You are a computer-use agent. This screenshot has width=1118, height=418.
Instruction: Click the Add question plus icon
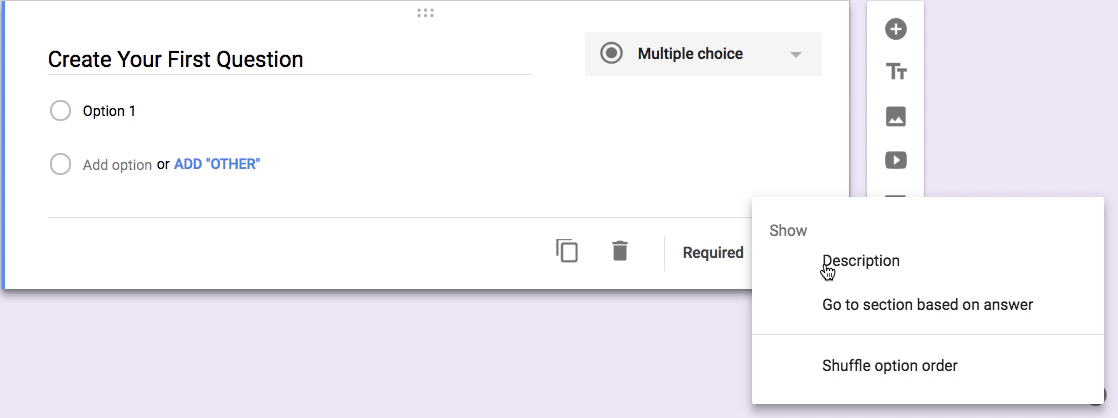click(896, 29)
